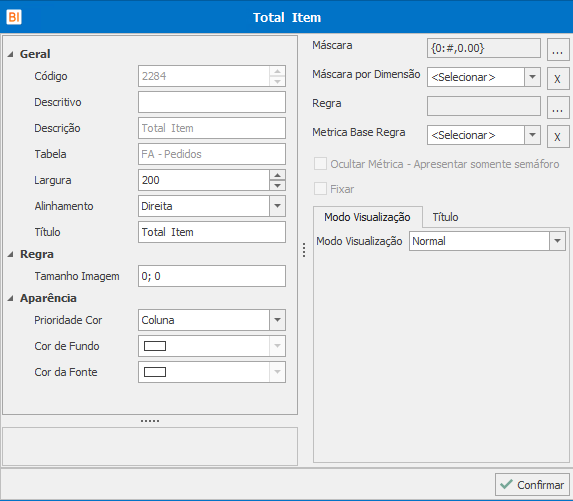573x501 pixels.
Task: Click the Código down spinner arrow
Action: click(x=277, y=81)
